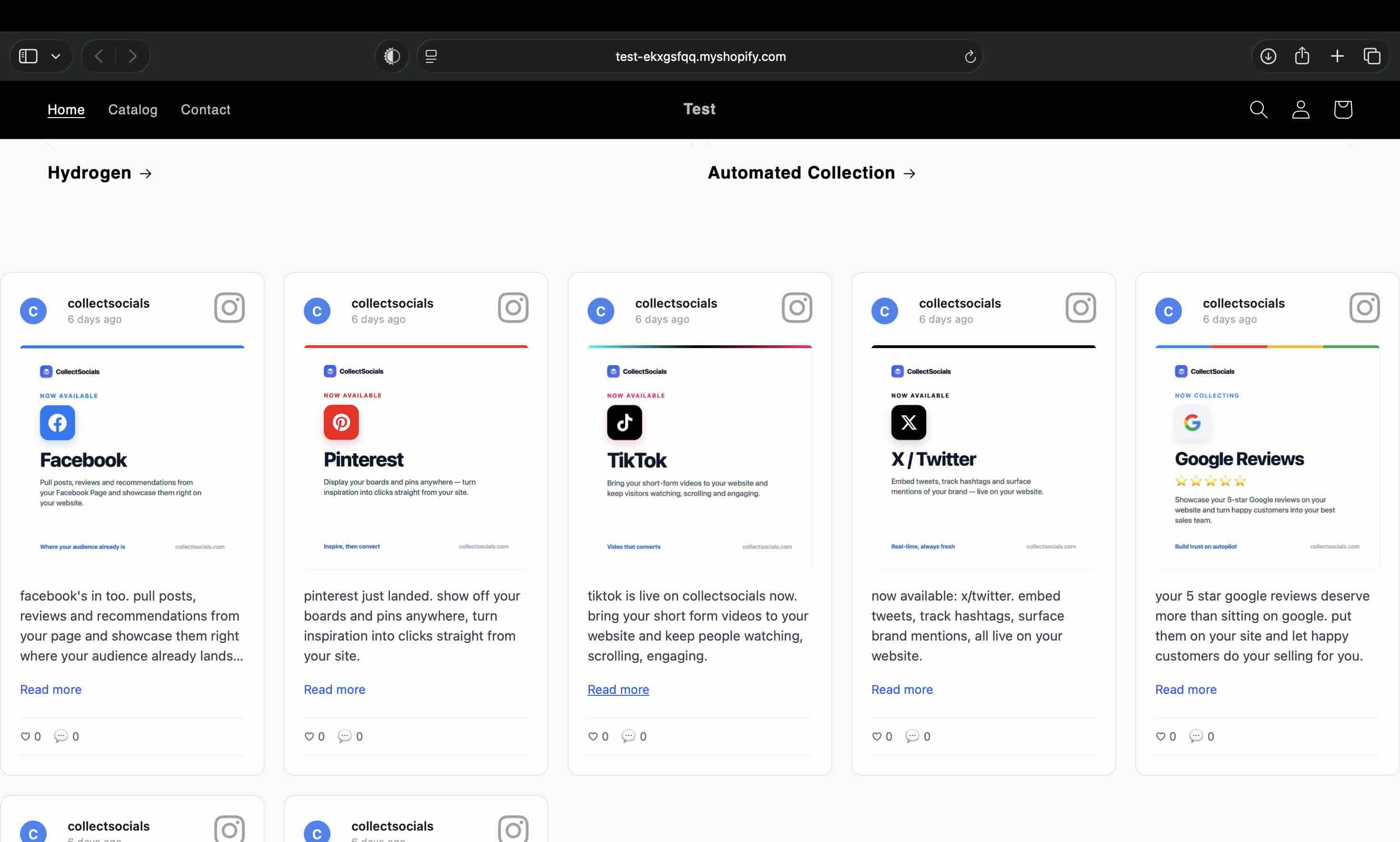Go back with the browser back arrow
Image resolution: width=1400 pixels, height=842 pixels.
(x=99, y=56)
